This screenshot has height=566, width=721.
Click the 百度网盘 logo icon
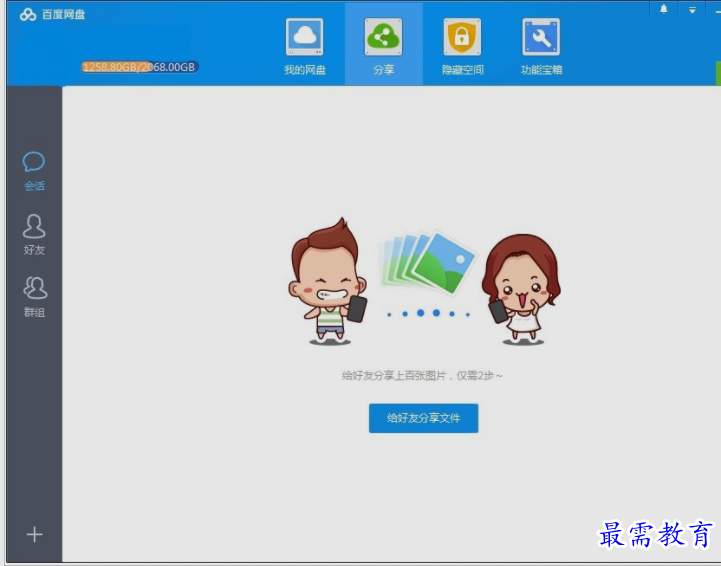point(28,15)
